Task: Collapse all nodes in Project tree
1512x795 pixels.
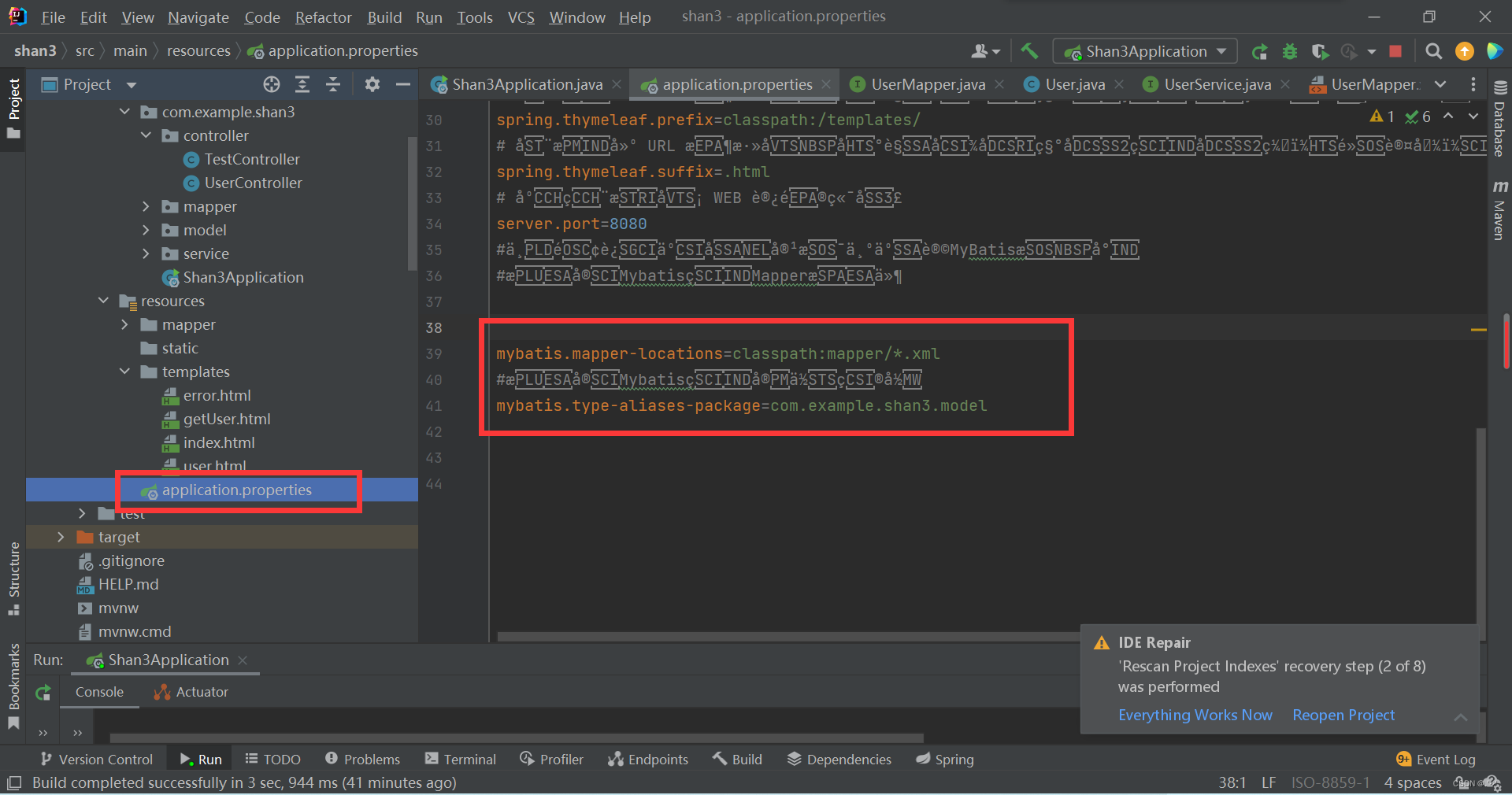Action: pyautogui.click(x=333, y=84)
